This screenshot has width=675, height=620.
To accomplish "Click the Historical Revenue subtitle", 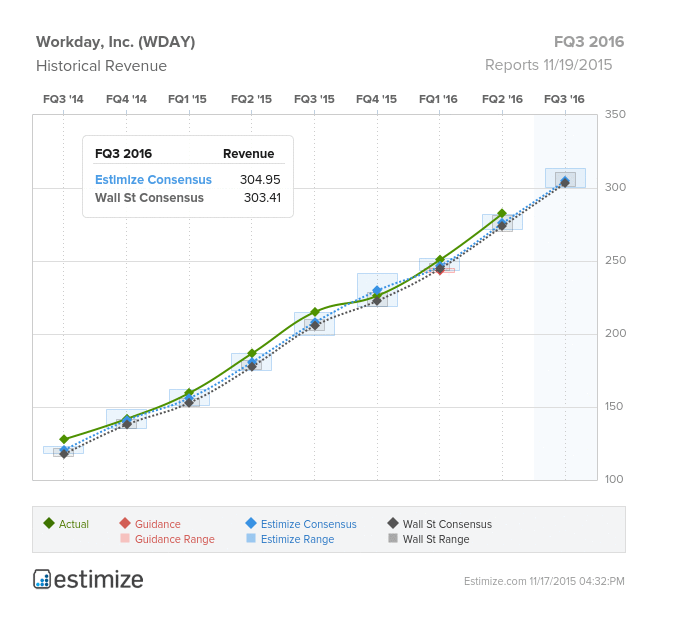I will coord(101,66).
